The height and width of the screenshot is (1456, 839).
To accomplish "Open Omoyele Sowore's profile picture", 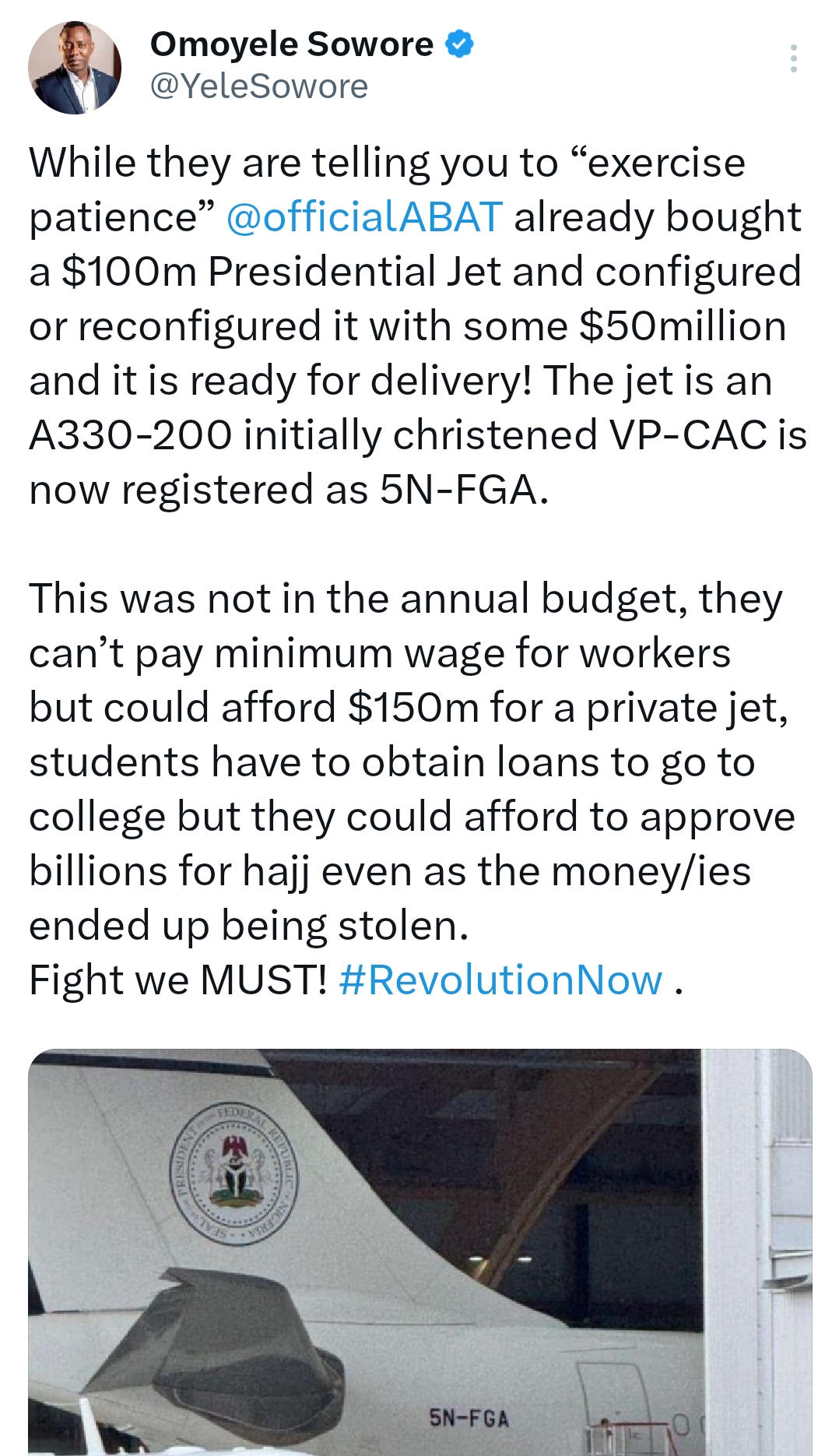I will pyautogui.click(x=75, y=68).
